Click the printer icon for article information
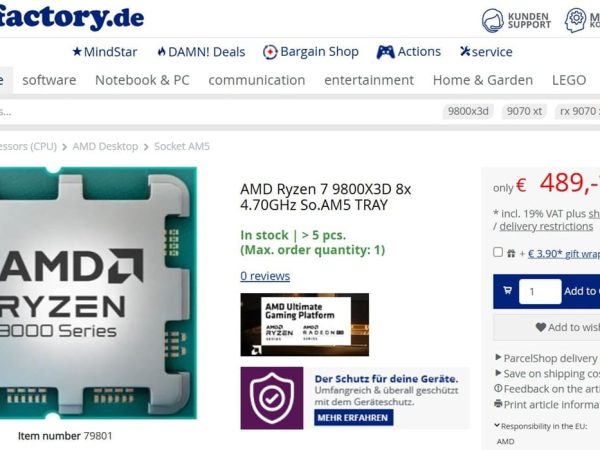Viewport: 600px width, 450px height. 498,403
